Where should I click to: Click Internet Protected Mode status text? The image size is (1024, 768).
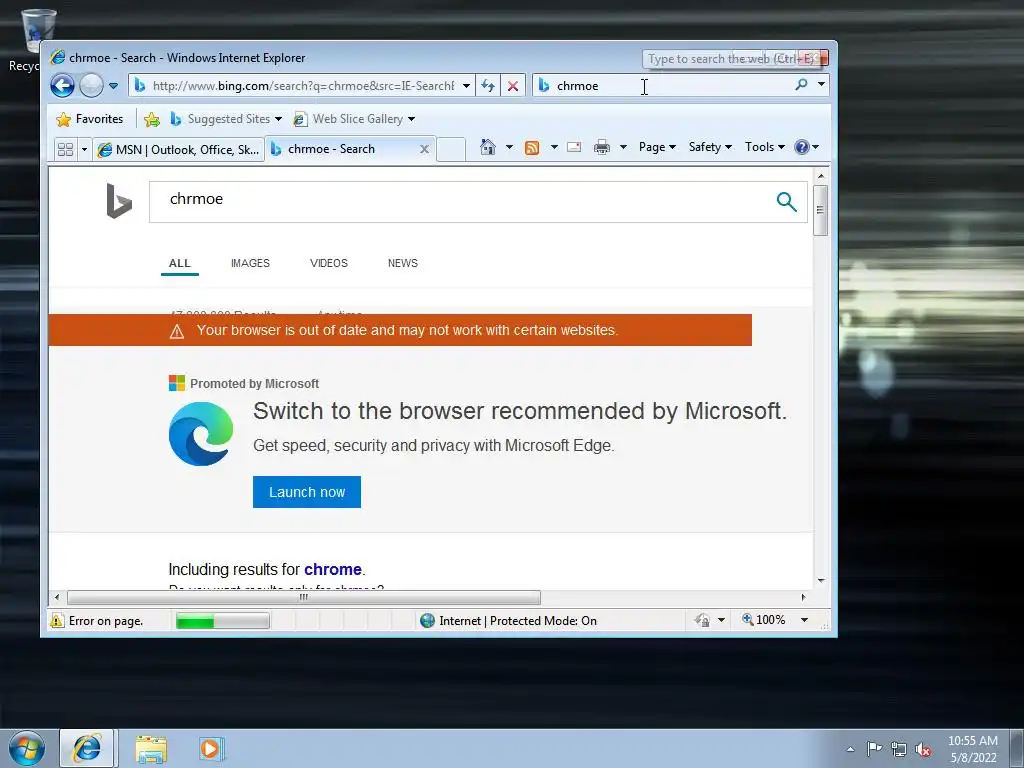pyautogui.click(x=518, y=620)
